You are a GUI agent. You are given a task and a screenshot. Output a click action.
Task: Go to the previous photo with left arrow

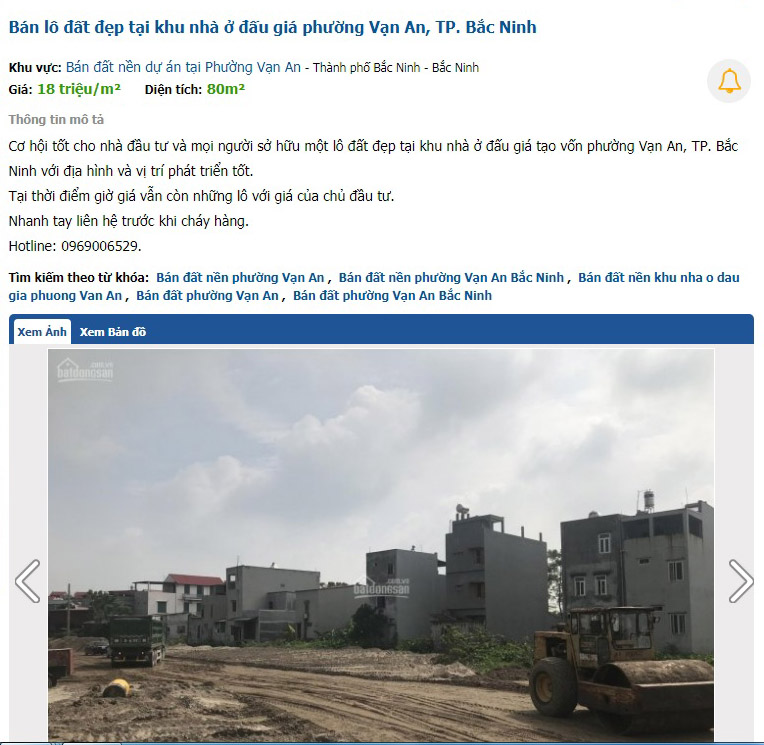27,581
